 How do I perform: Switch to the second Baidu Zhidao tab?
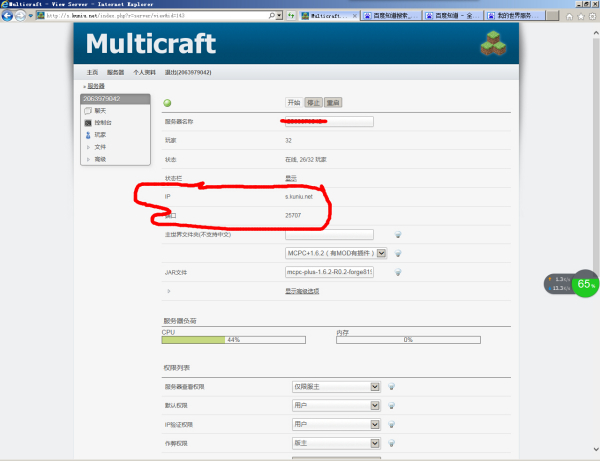point(453,16)
